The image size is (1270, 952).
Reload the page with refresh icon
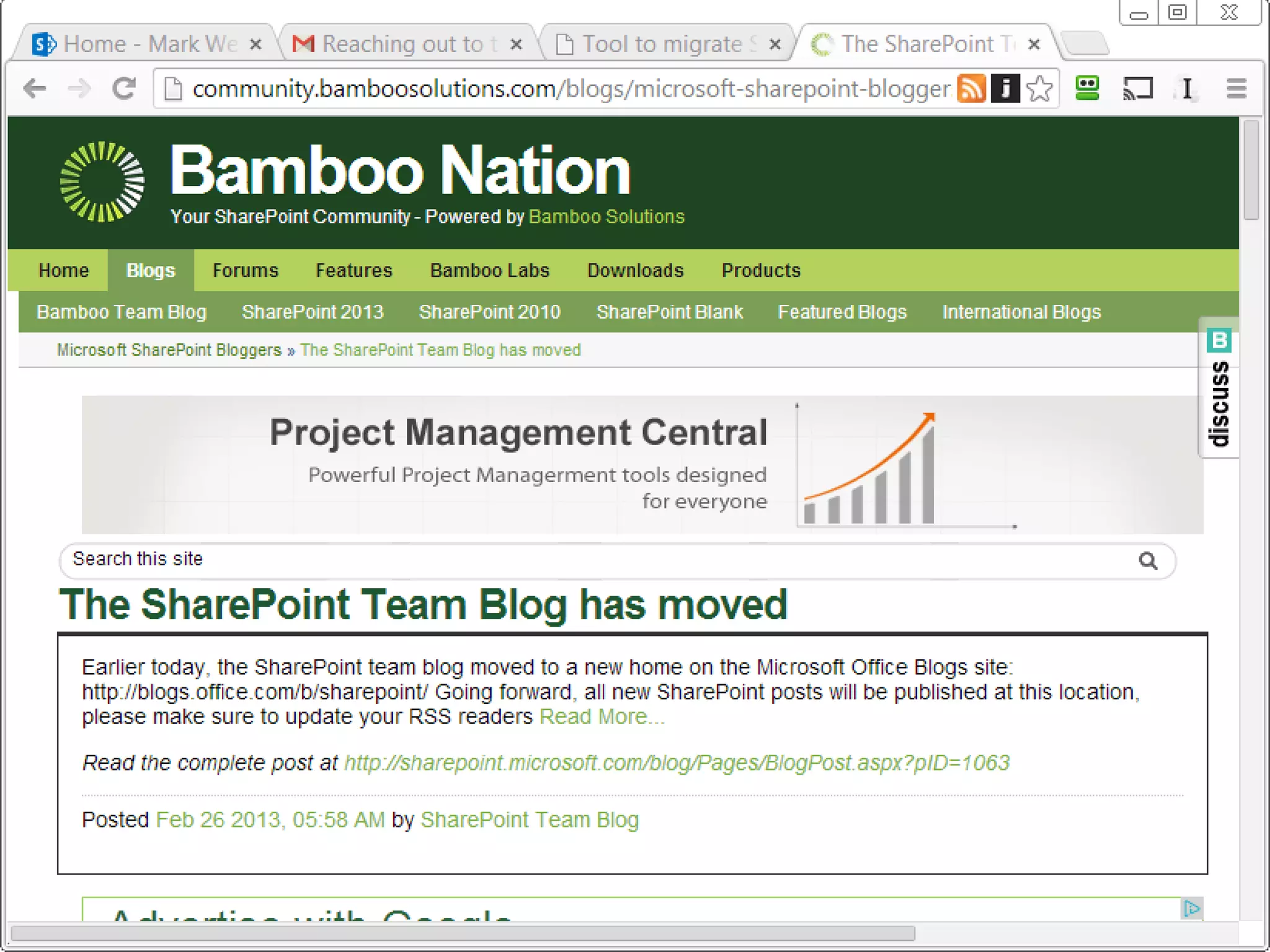click(124, 89)
